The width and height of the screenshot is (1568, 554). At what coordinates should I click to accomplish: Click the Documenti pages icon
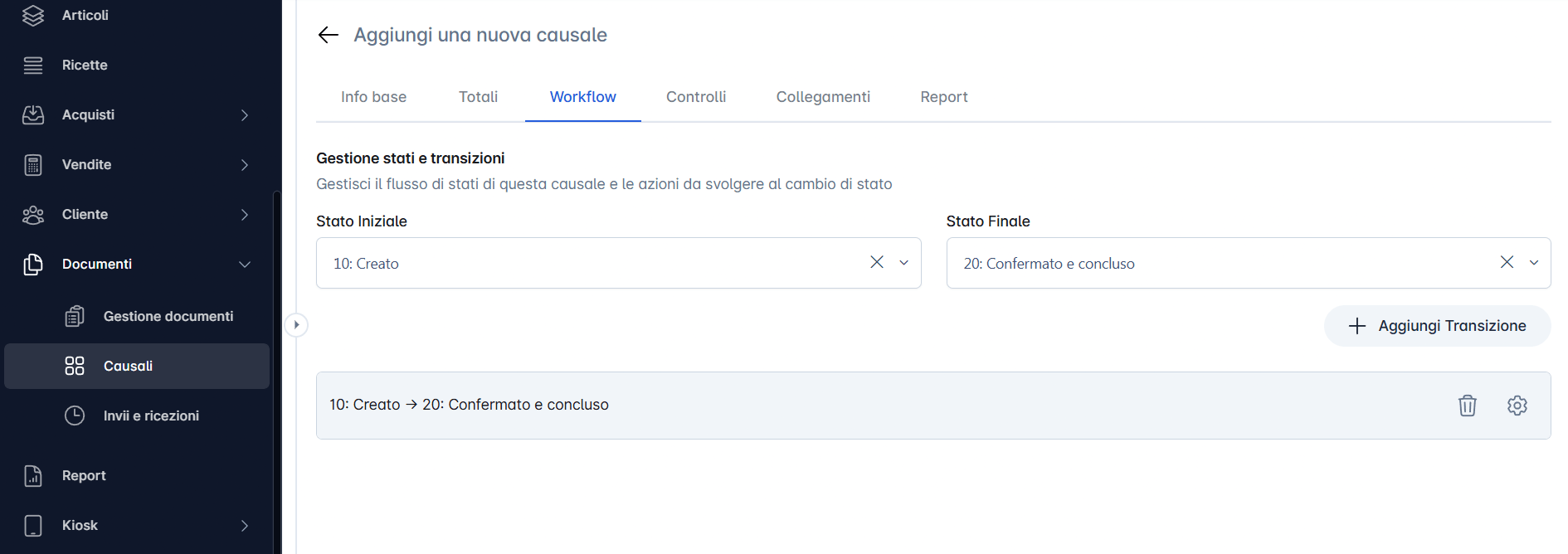(33, 264)
